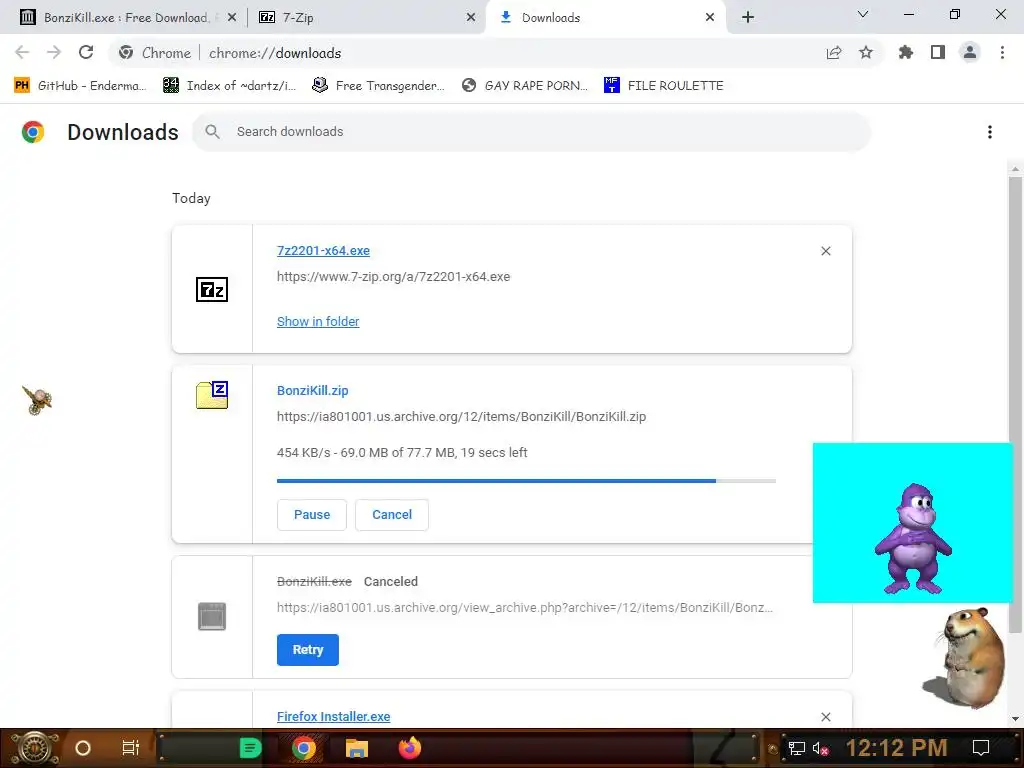Open the Firefox Installer.exe link

pyautogui.click(x=334, y=716)
